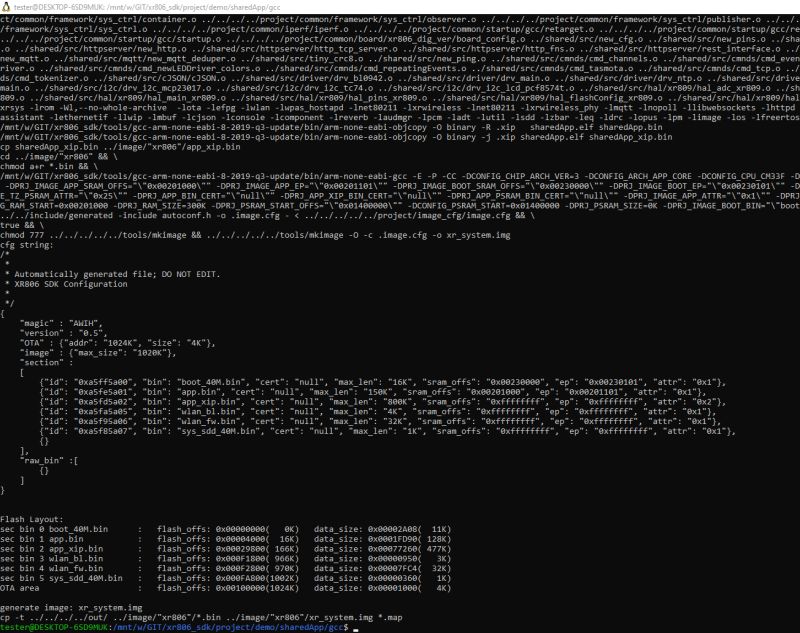Viewport: 800px width, 633px height.
Task: Click the section entry with id 0xa5fe5a01
Action: 372,392
